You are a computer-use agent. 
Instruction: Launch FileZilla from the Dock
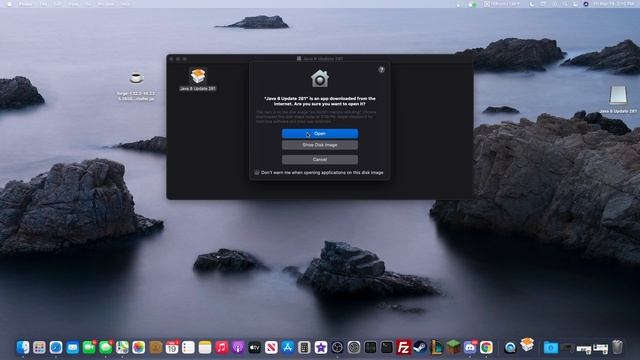tap(403, 347)
